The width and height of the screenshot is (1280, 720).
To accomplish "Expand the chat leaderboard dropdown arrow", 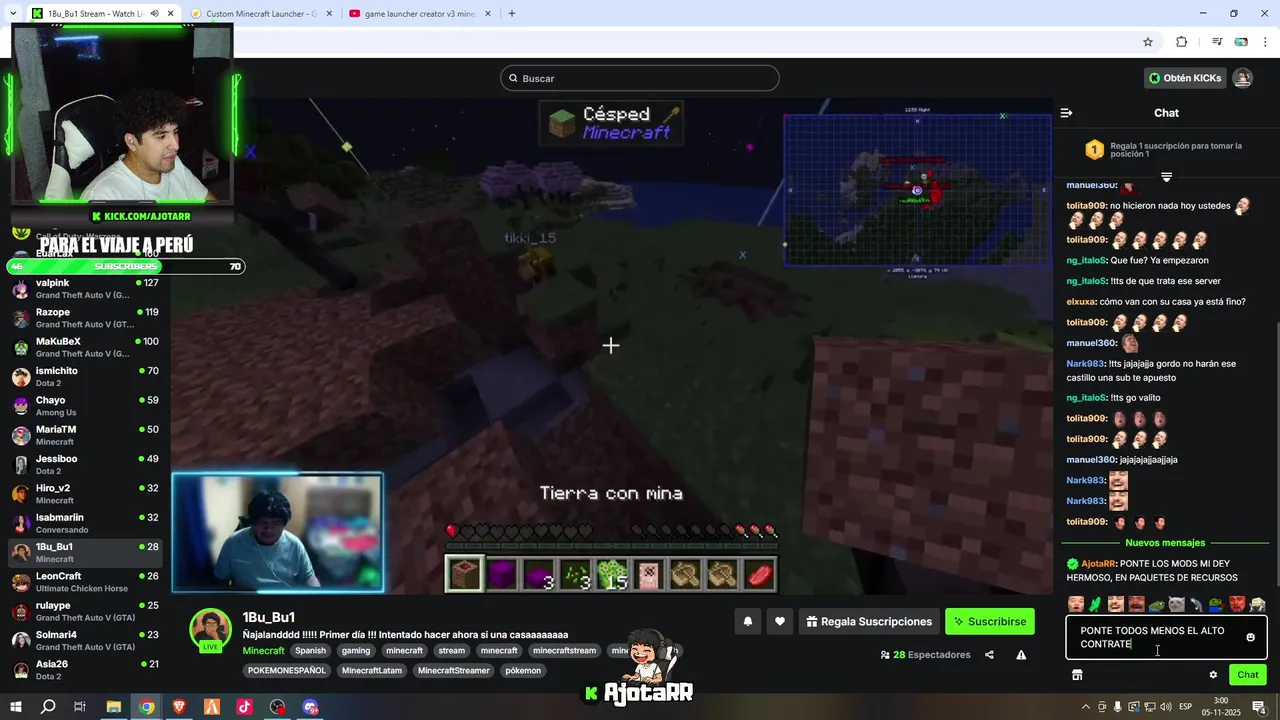I will coord(1166,177).
